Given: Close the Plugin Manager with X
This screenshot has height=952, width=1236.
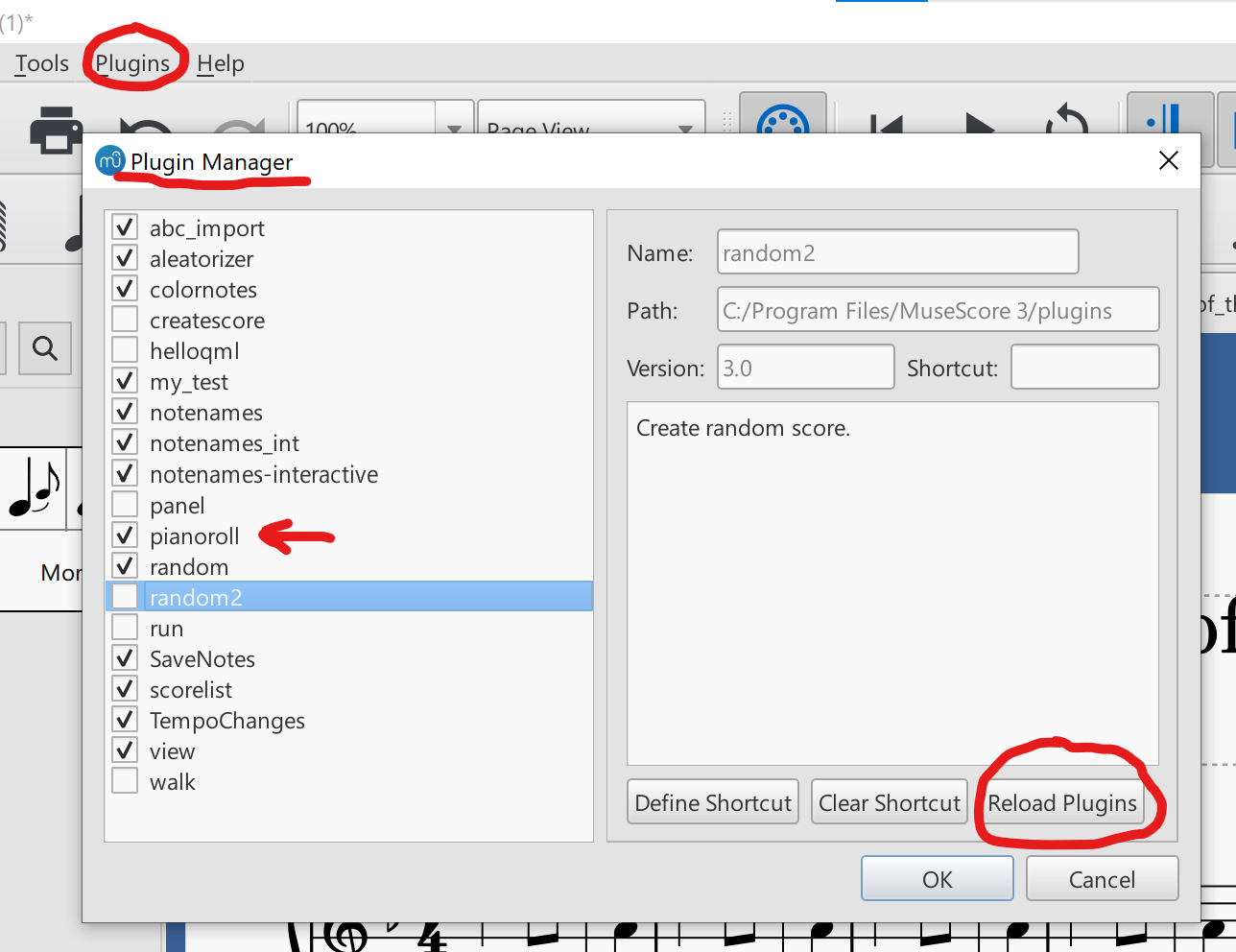Looking at the screenshot, I should (1168, 160).
